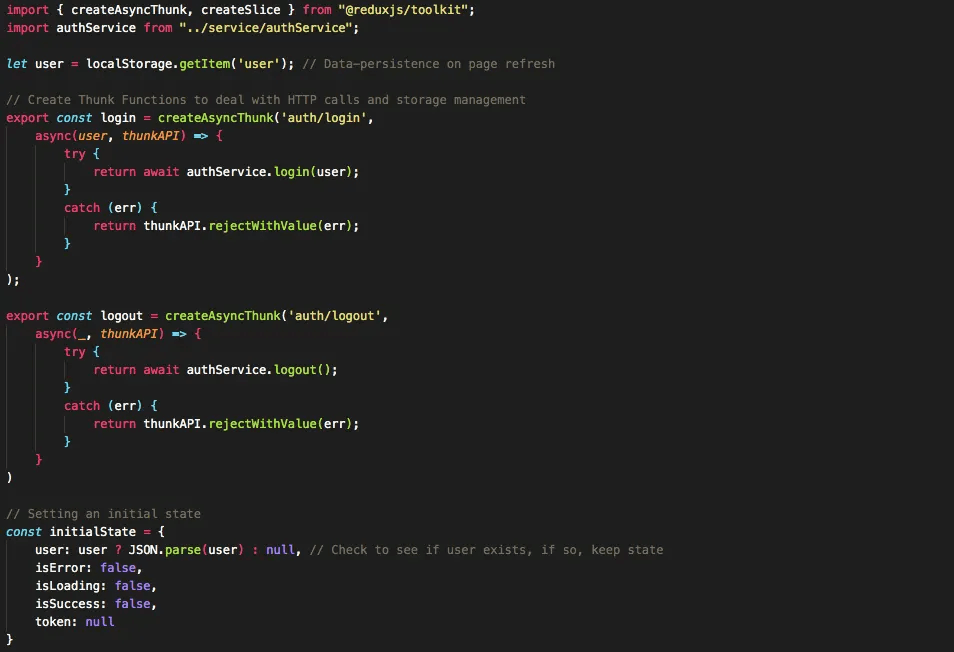Click the let keyword before user
The height and width of the screenshot is (652, 954).
[x=17, y=64]
